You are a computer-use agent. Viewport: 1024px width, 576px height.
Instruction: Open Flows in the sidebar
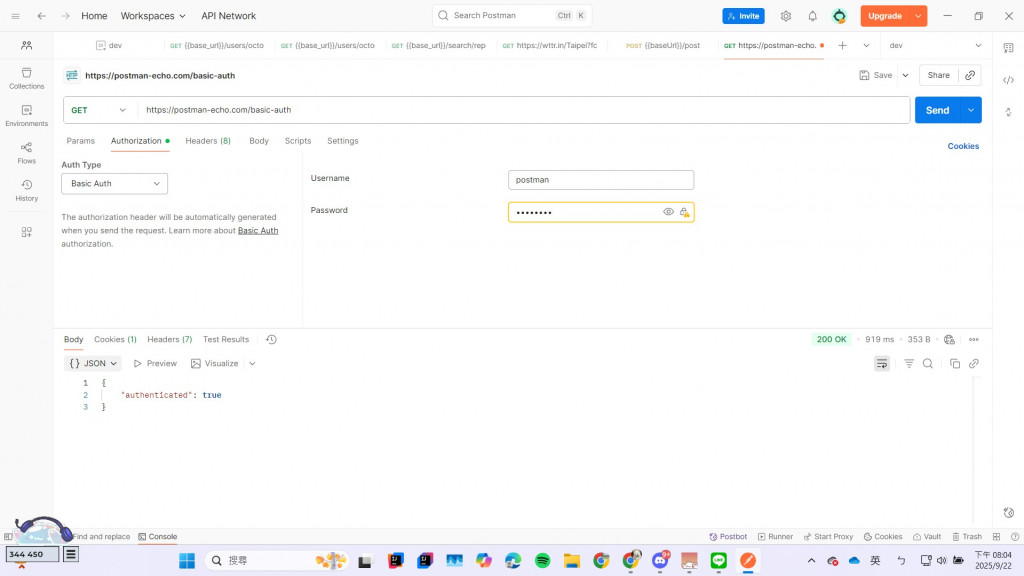click(26, 153)
